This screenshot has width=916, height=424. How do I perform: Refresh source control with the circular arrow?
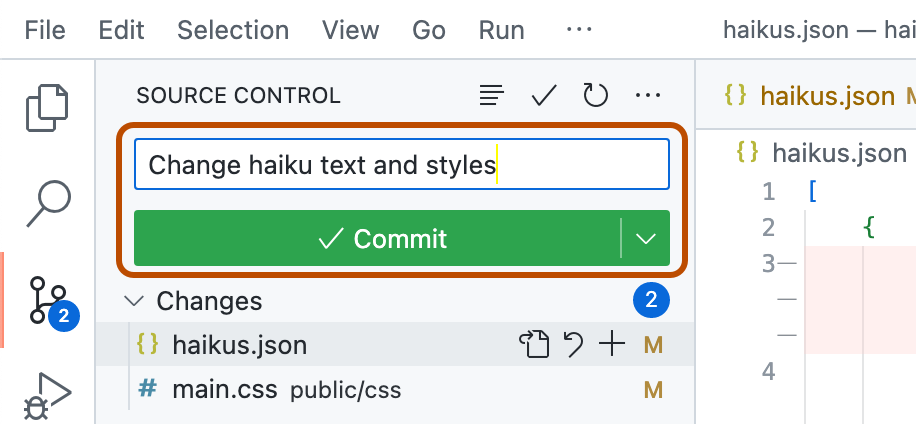pos(596,96)
